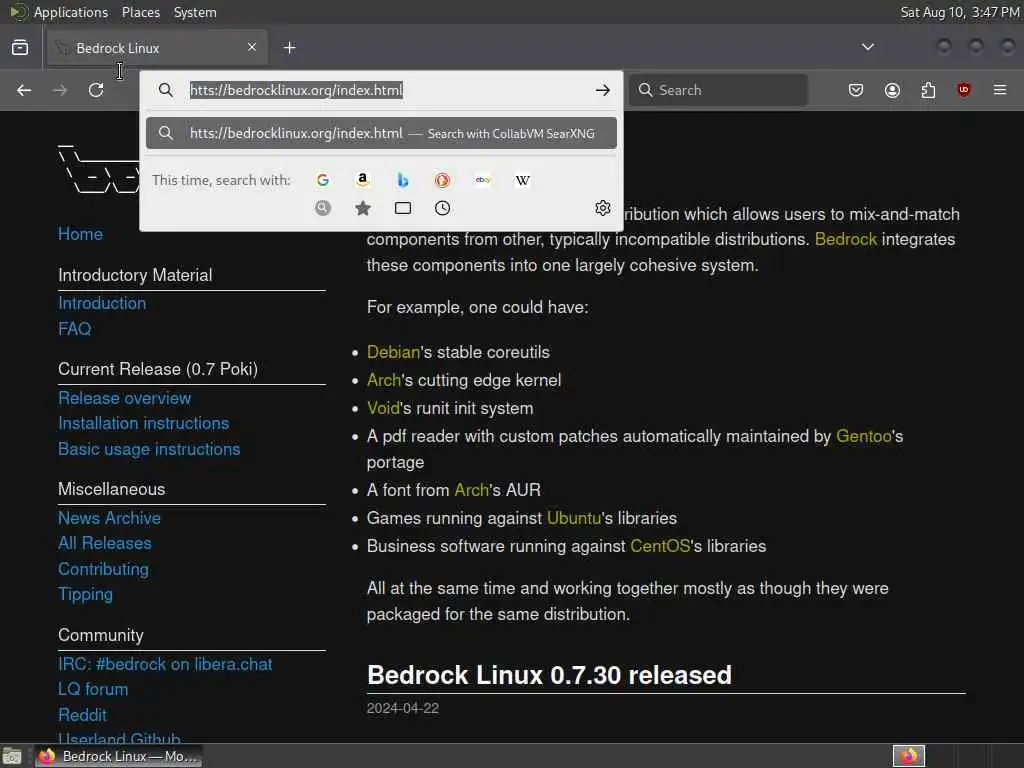The image size is (1024, 768).
Task: Open the Firefox account icon
Action: pos(892,90)
